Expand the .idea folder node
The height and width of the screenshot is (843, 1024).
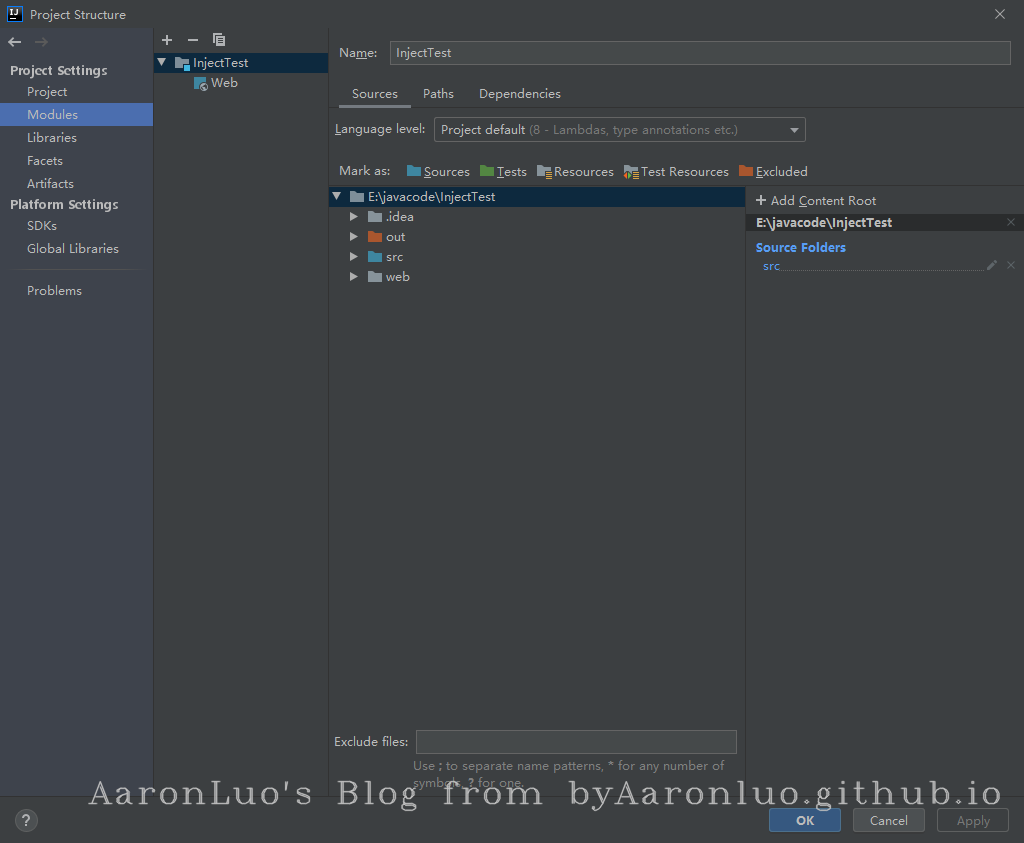(354, 217)
